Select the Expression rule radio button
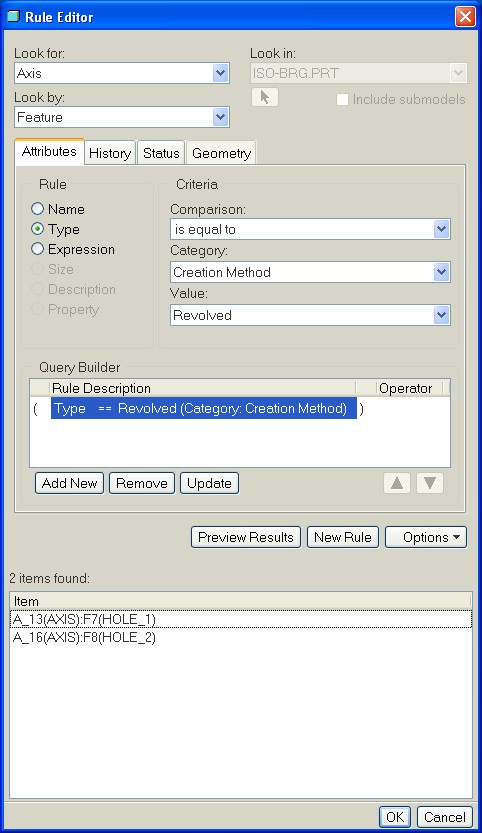The image size is (482, 833). click(37, 249)
